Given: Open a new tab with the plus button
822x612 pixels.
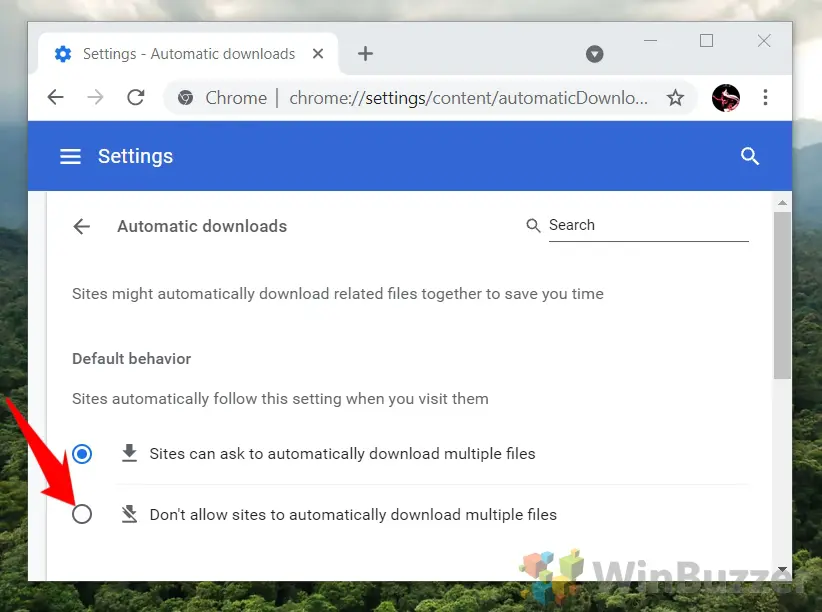Looking at the screenshot, I should [365, 54].
